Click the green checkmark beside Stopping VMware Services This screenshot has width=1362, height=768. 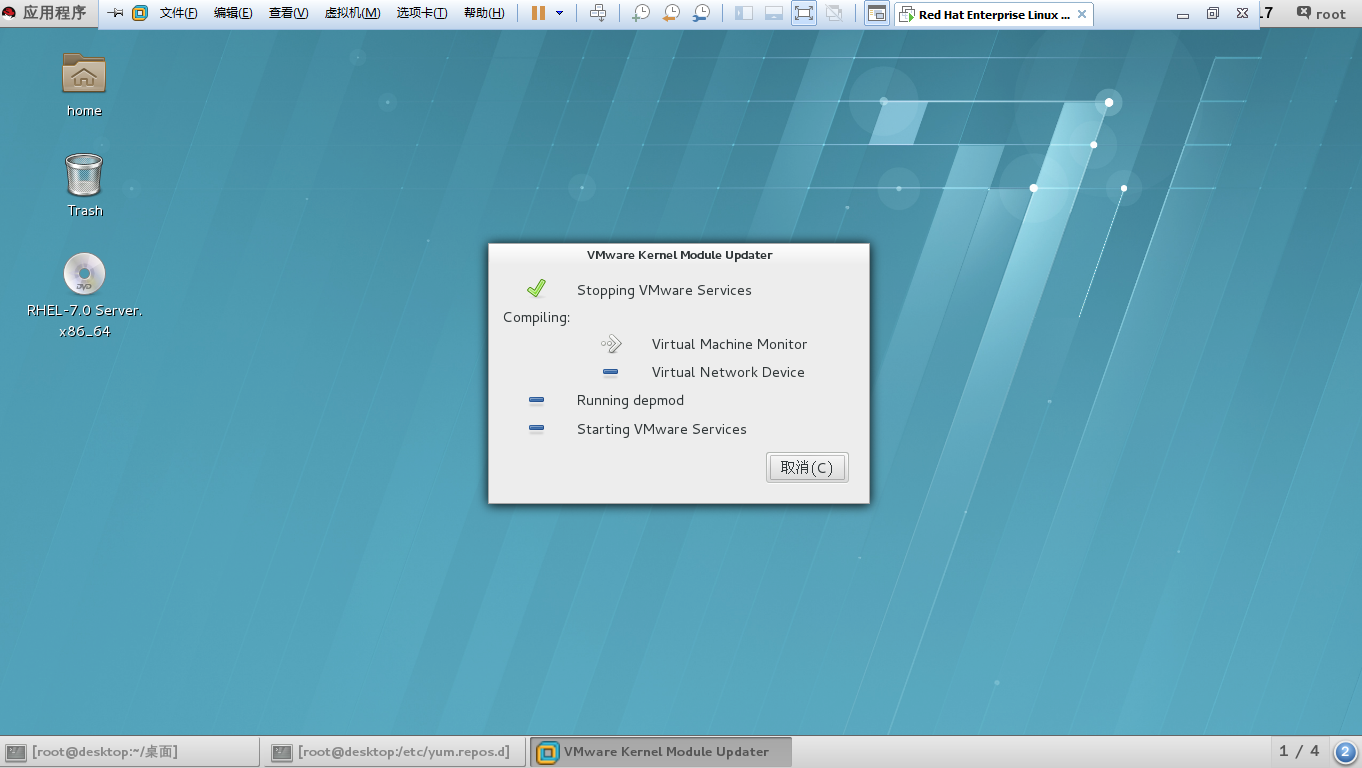536,289
